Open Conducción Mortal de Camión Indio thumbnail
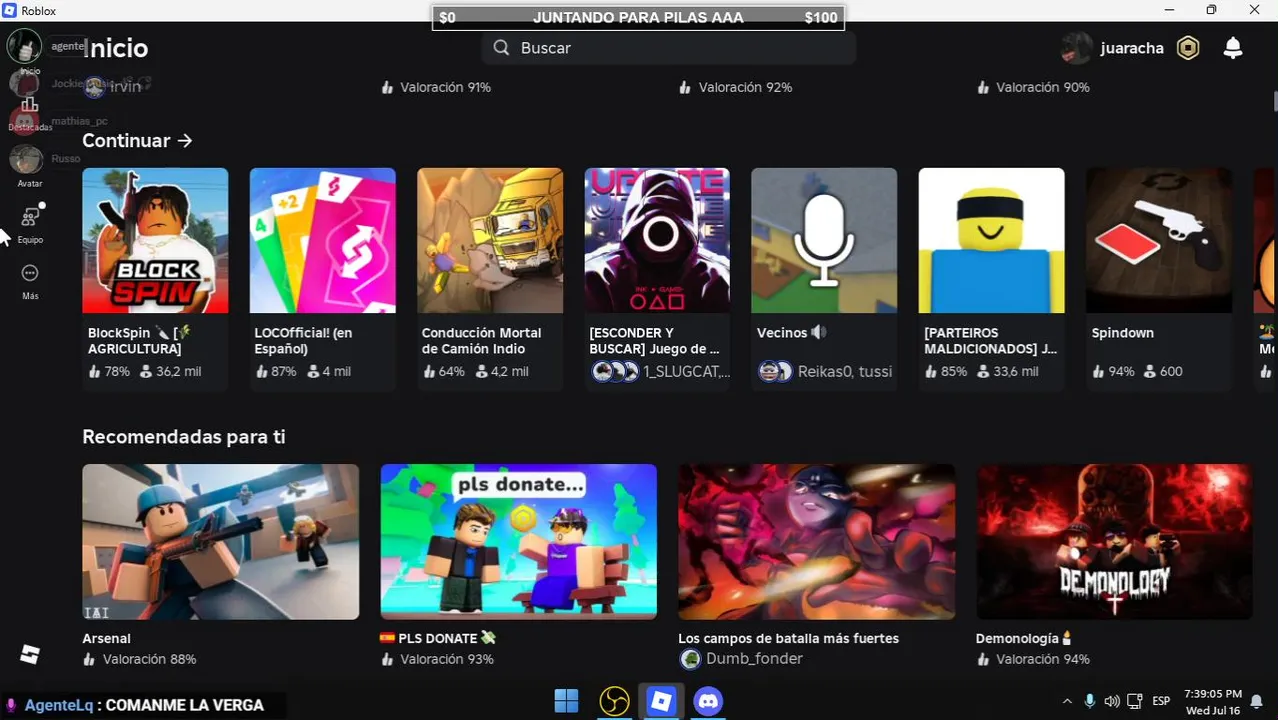1278x720 pixels. 490,240
